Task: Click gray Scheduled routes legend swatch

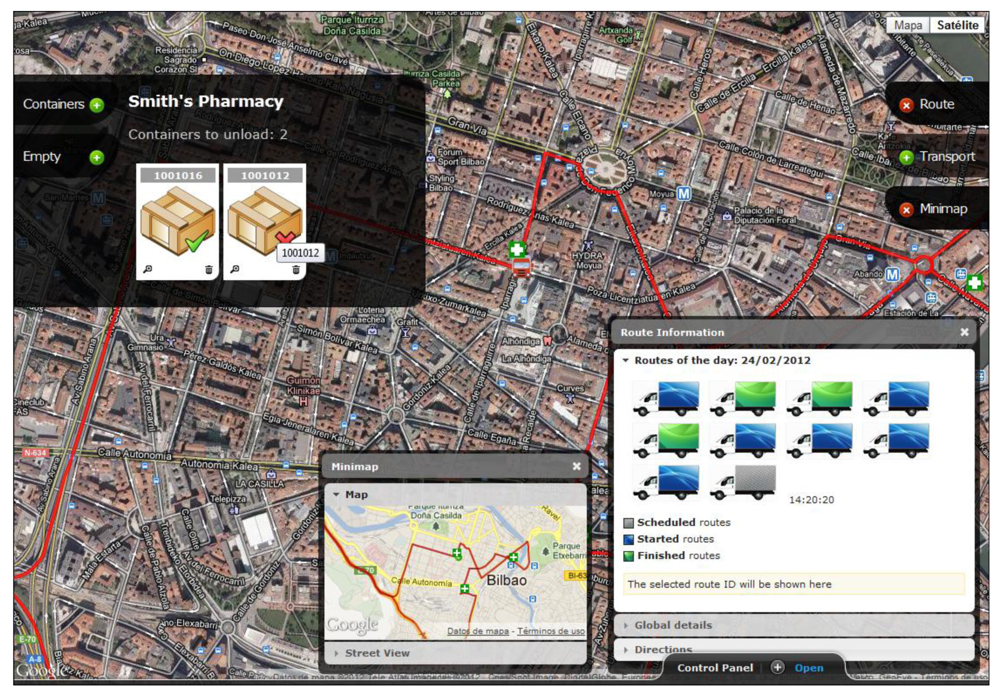Action: coord(628,523)
